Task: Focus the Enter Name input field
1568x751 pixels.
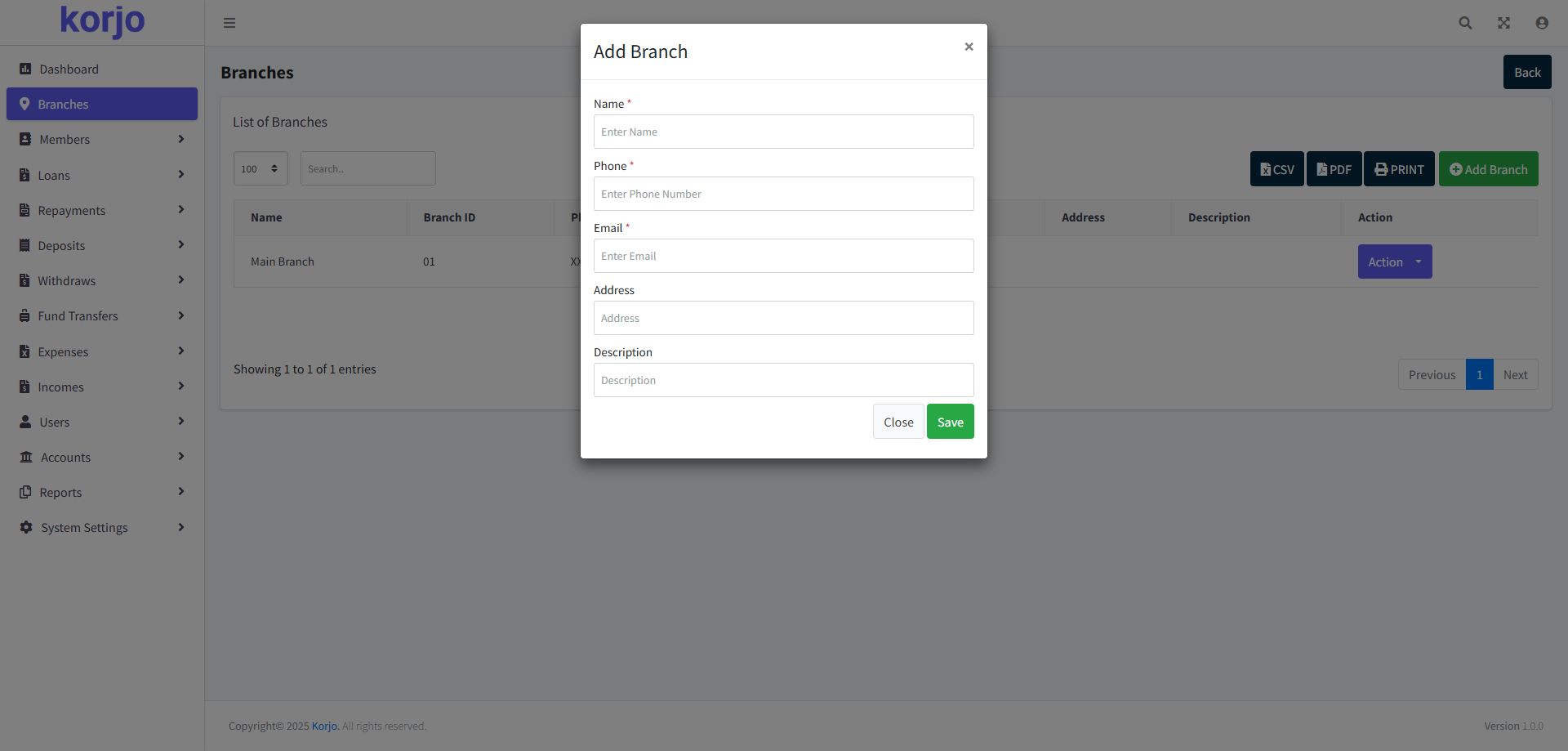Action: click(783, 132)
